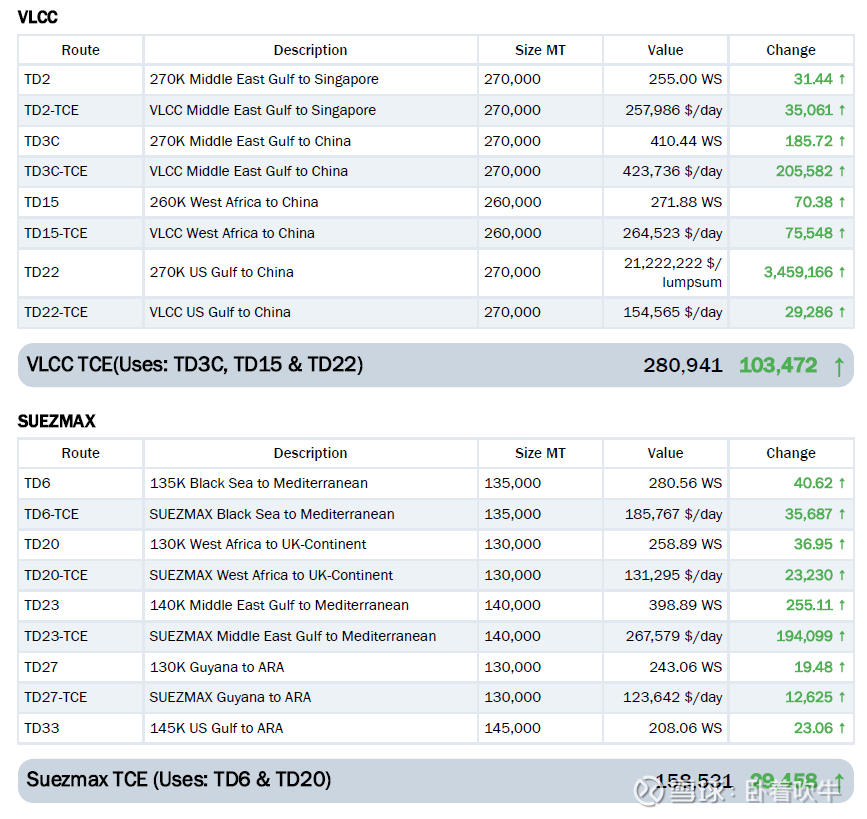Click the VLCC TCE summary bar title
Viewport: 867px width, 819px height.
point(195,365)
